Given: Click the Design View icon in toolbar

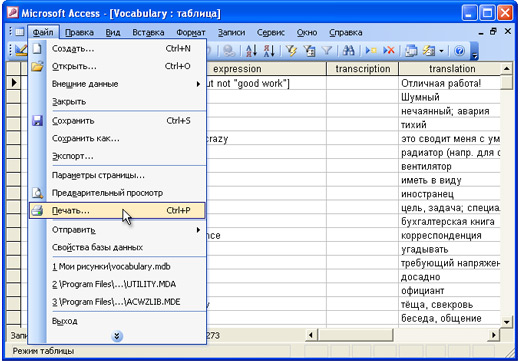Looking at the screenshot, I should (x=21, y=50).
